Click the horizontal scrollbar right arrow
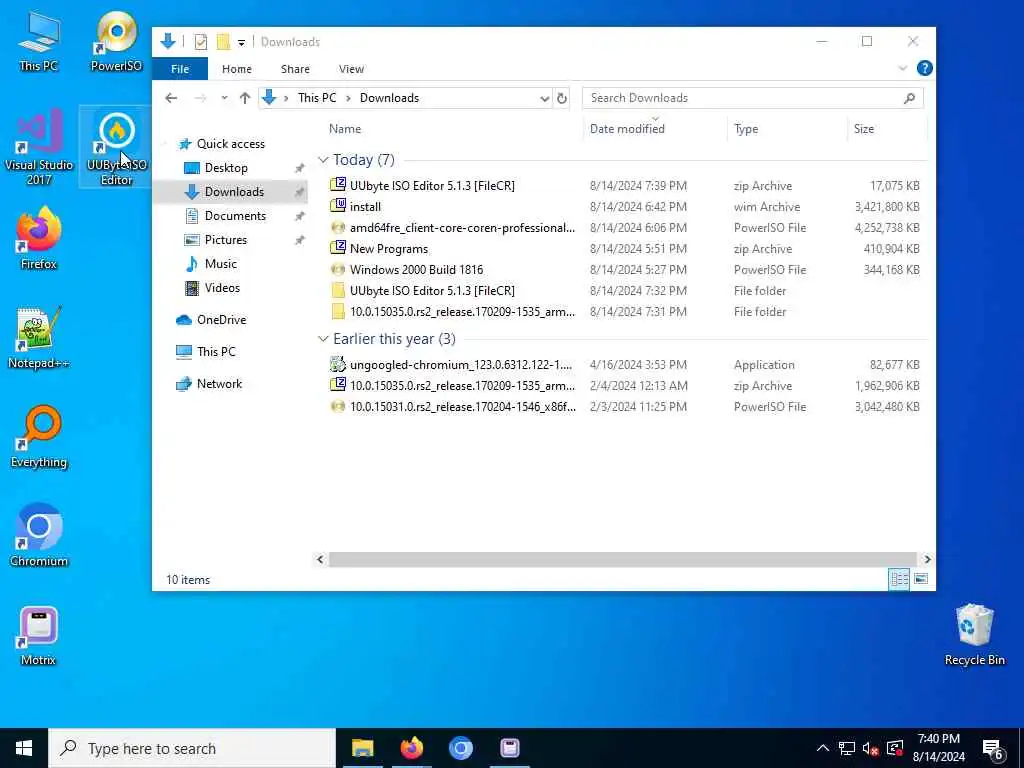The width and height of the screenshot is (1024, 768). (927, 560)
